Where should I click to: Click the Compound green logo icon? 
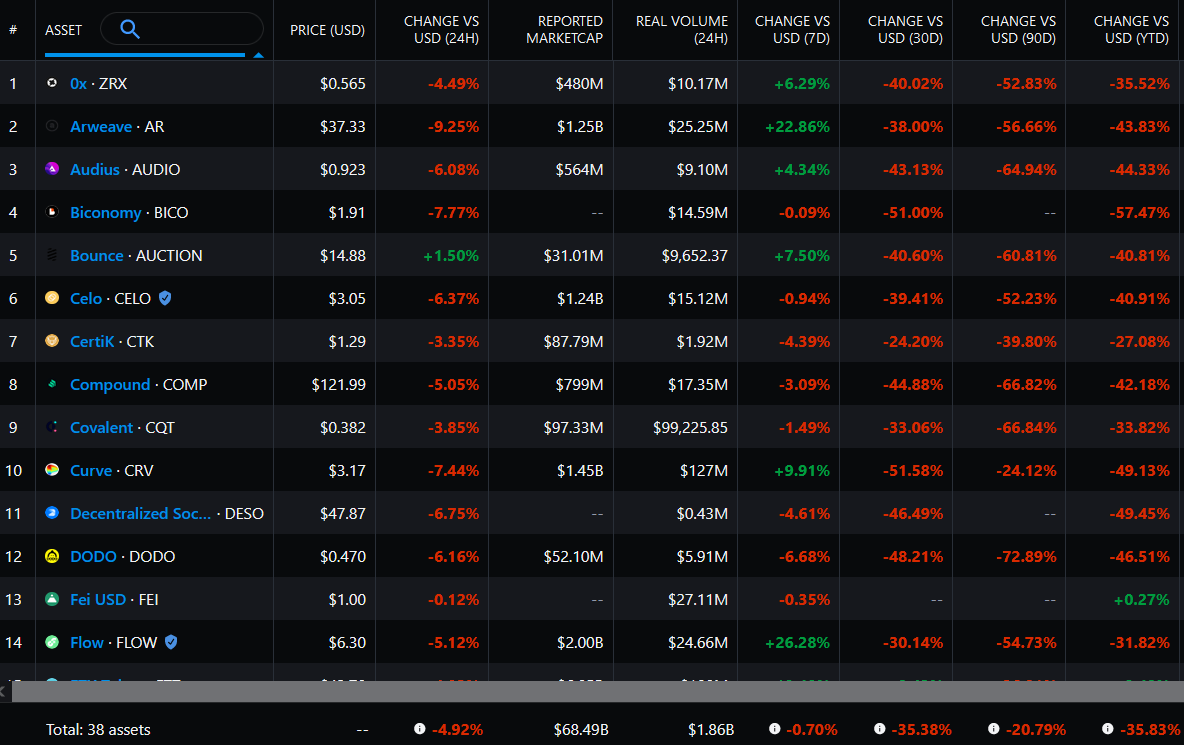(x=52, y=383)
